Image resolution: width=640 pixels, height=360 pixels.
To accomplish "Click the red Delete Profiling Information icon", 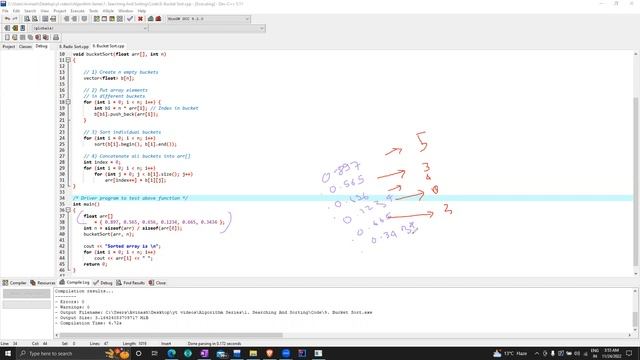I will (158, 19).
